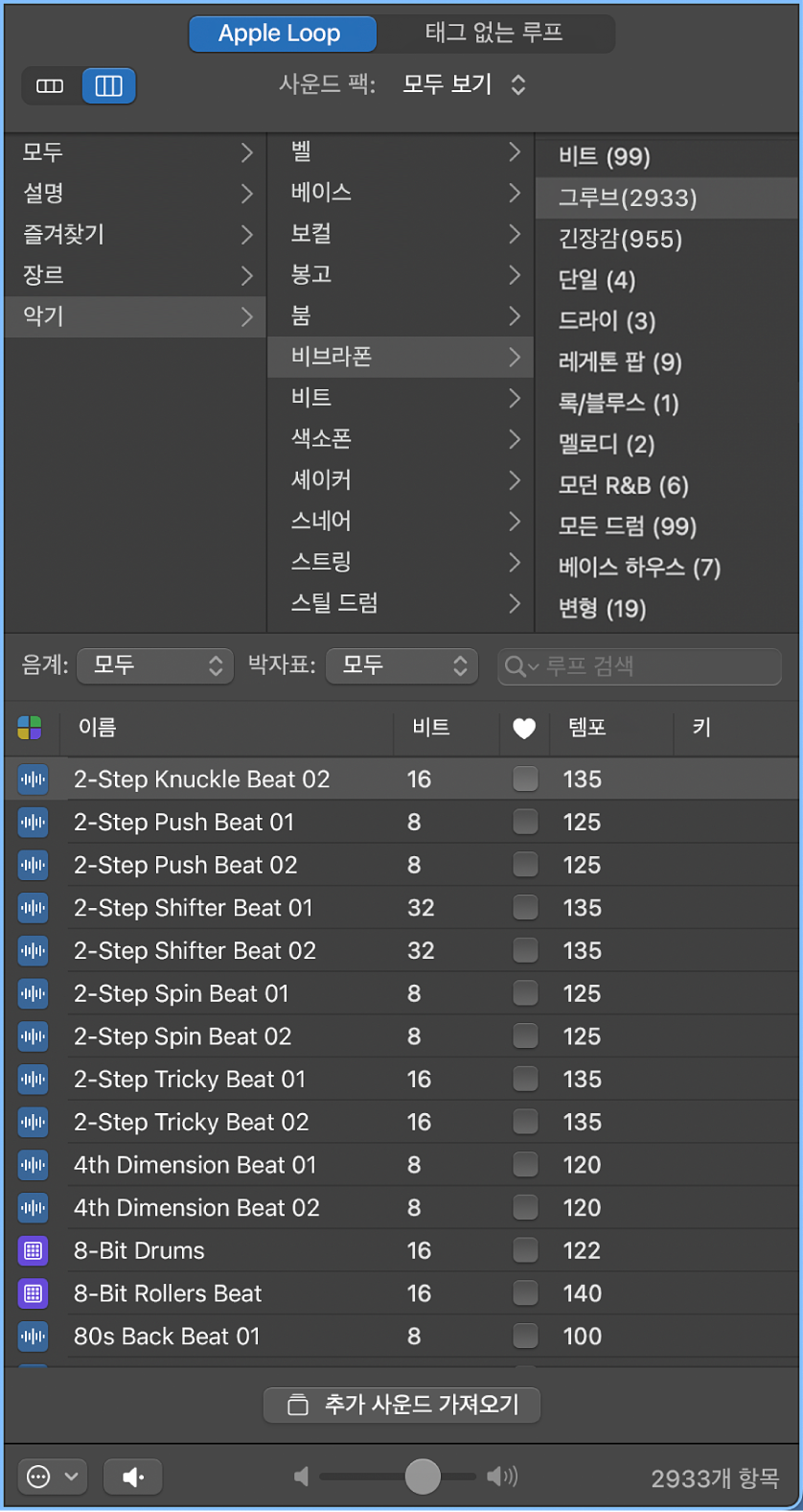Click the favorites heart column header
The height and width of the screenshot is (1512, 803).
point(524,729)
